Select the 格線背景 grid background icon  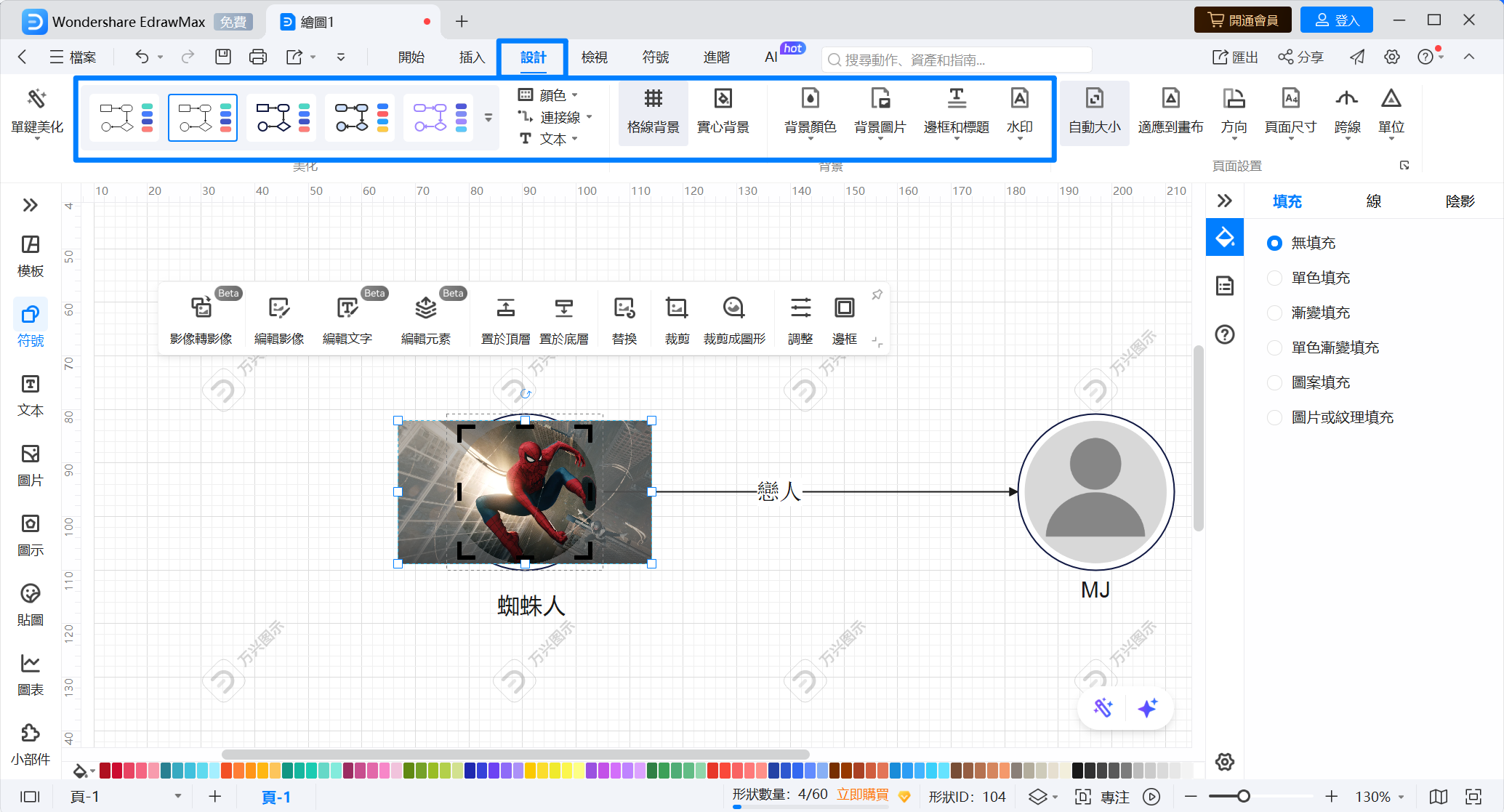[653, 112]
